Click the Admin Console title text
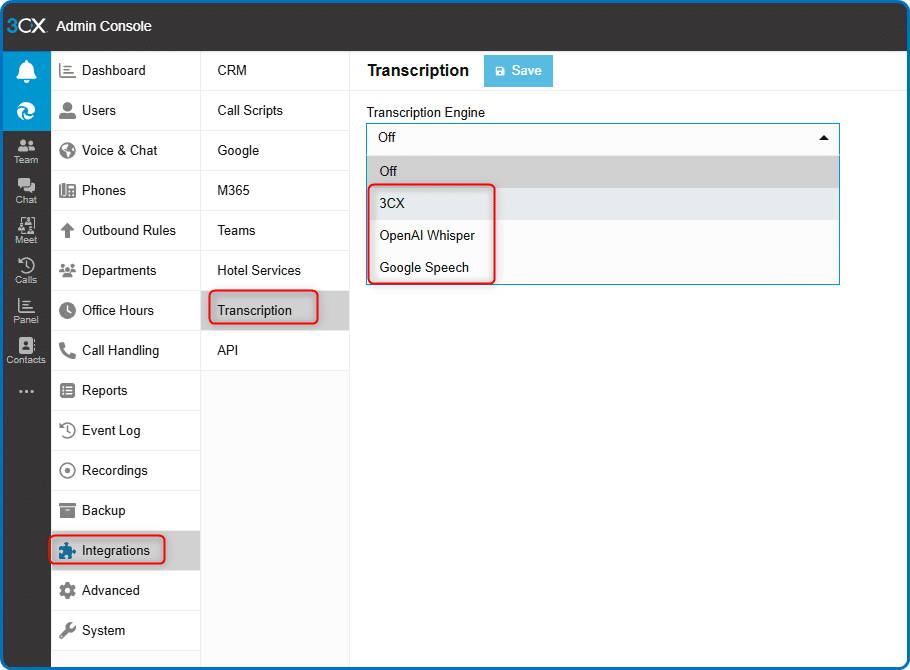Viewport: 910px width, 670px height. 104,26
